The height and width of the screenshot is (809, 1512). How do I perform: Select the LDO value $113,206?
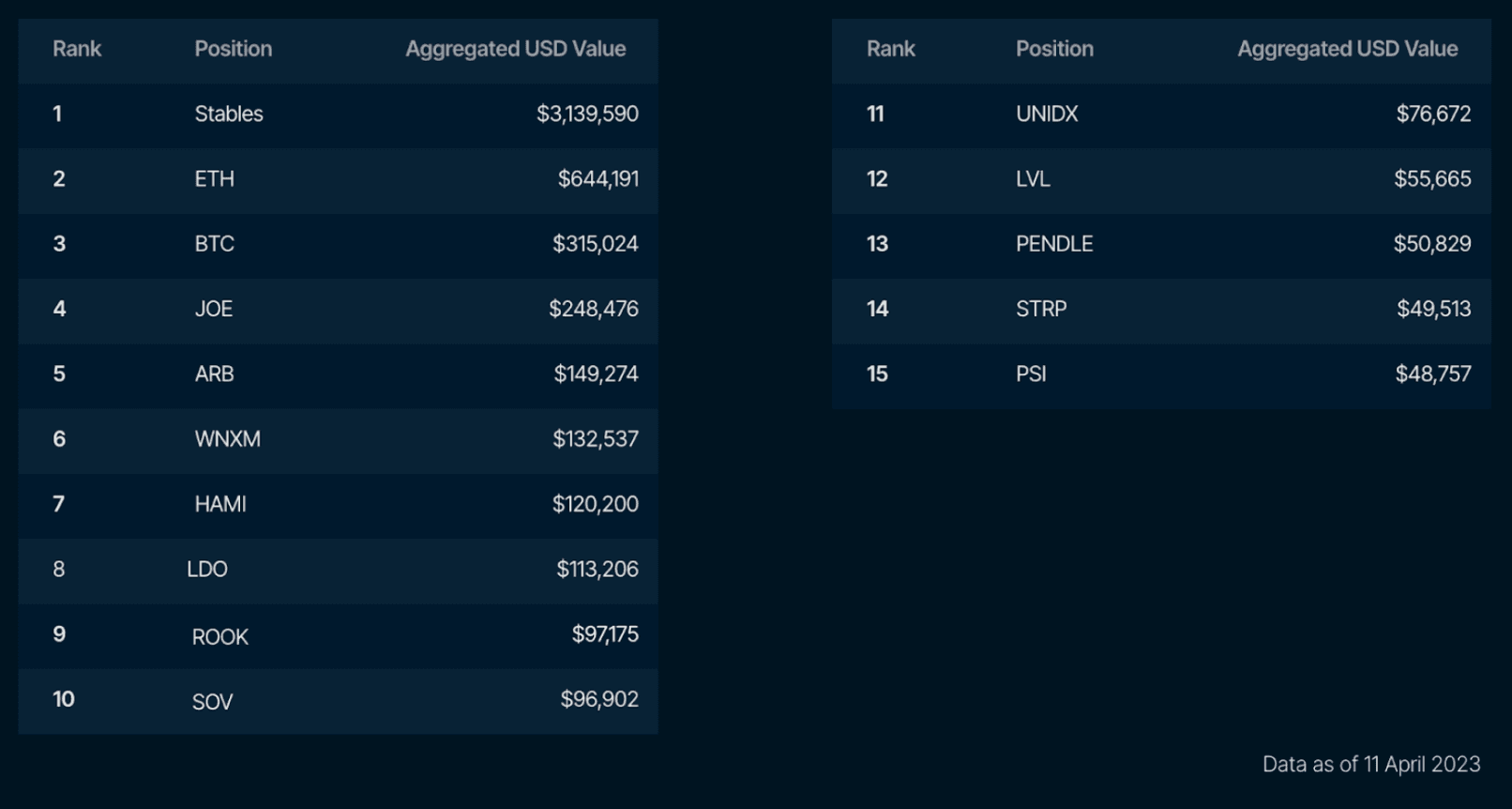(597, 569)
